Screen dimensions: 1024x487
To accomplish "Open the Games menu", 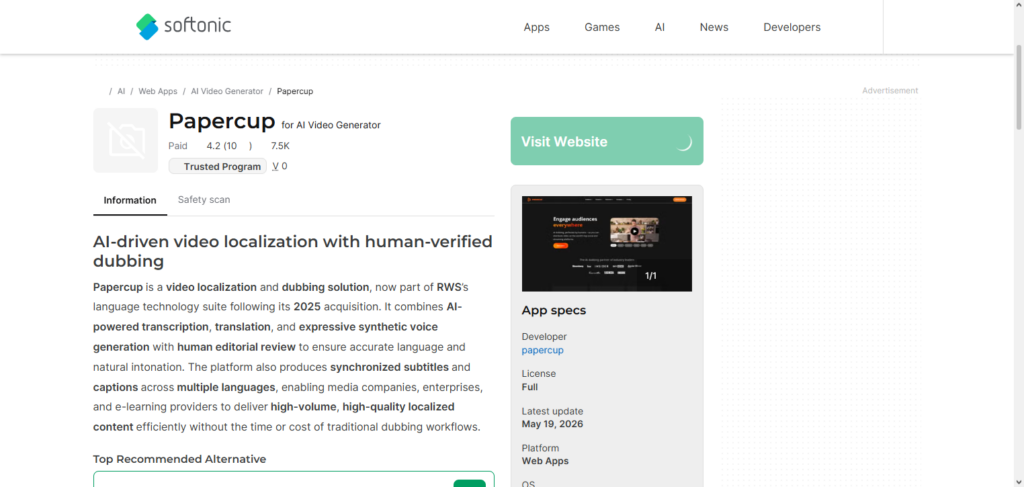I will (601, 27).
